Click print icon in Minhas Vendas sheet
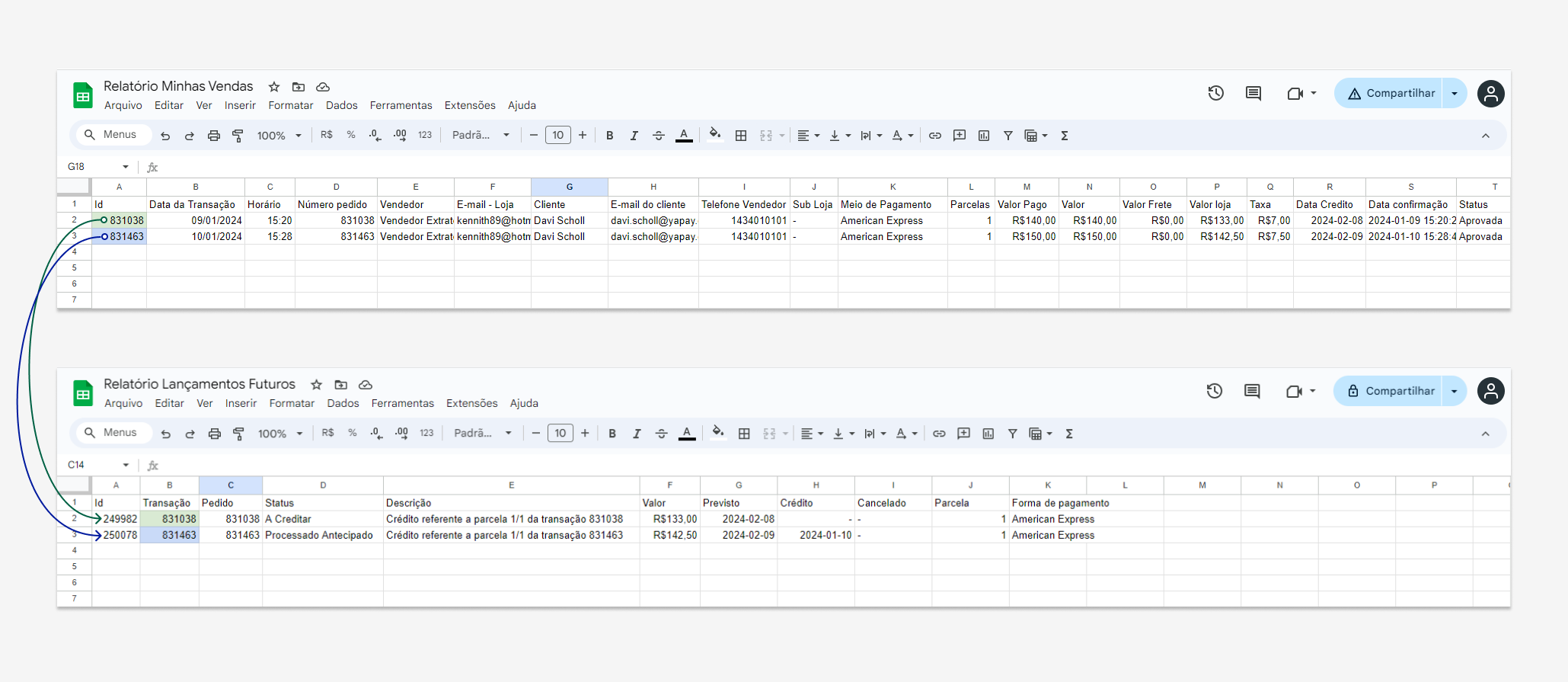The image size is (1568, 682). coord(214,136)
